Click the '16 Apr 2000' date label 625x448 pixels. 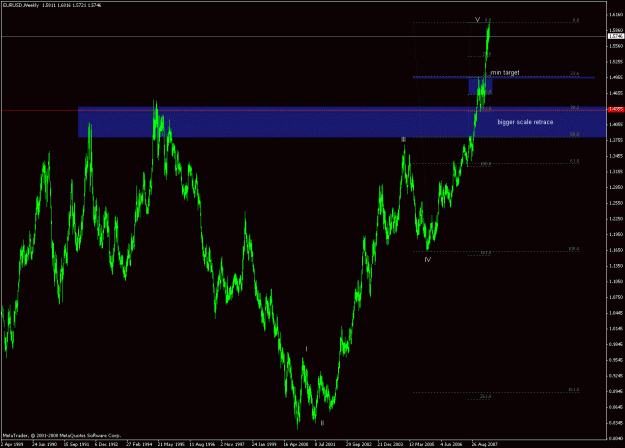(296, 444)
